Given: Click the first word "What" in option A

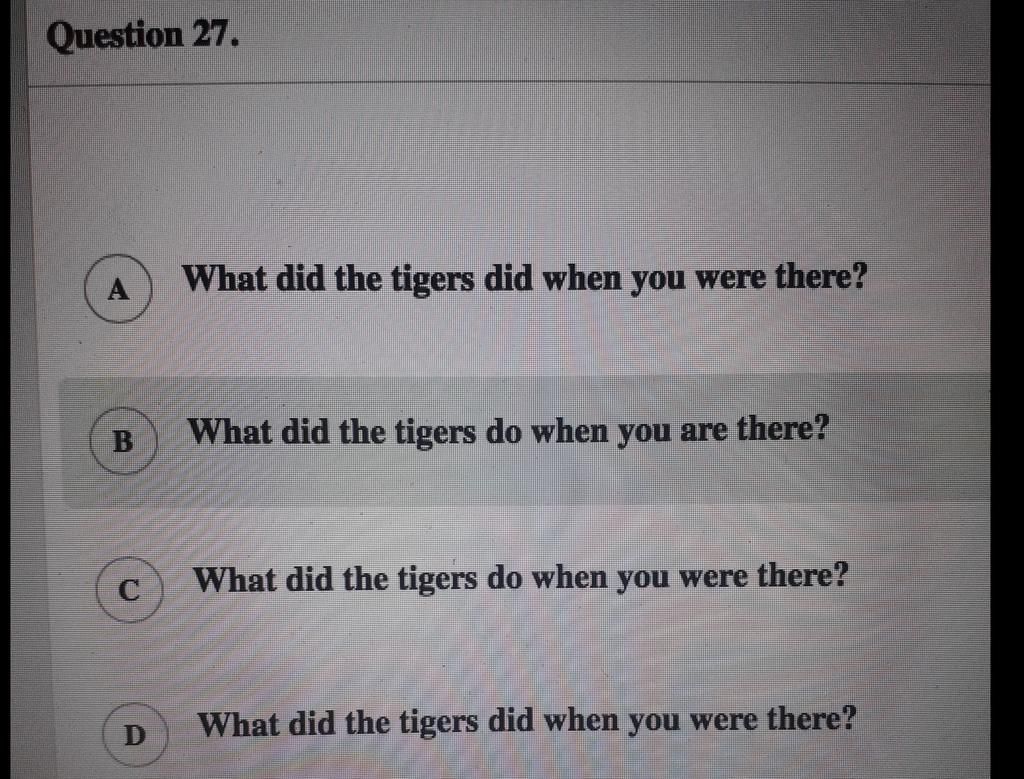Looking at the screenshot, I should click(225, 278).
